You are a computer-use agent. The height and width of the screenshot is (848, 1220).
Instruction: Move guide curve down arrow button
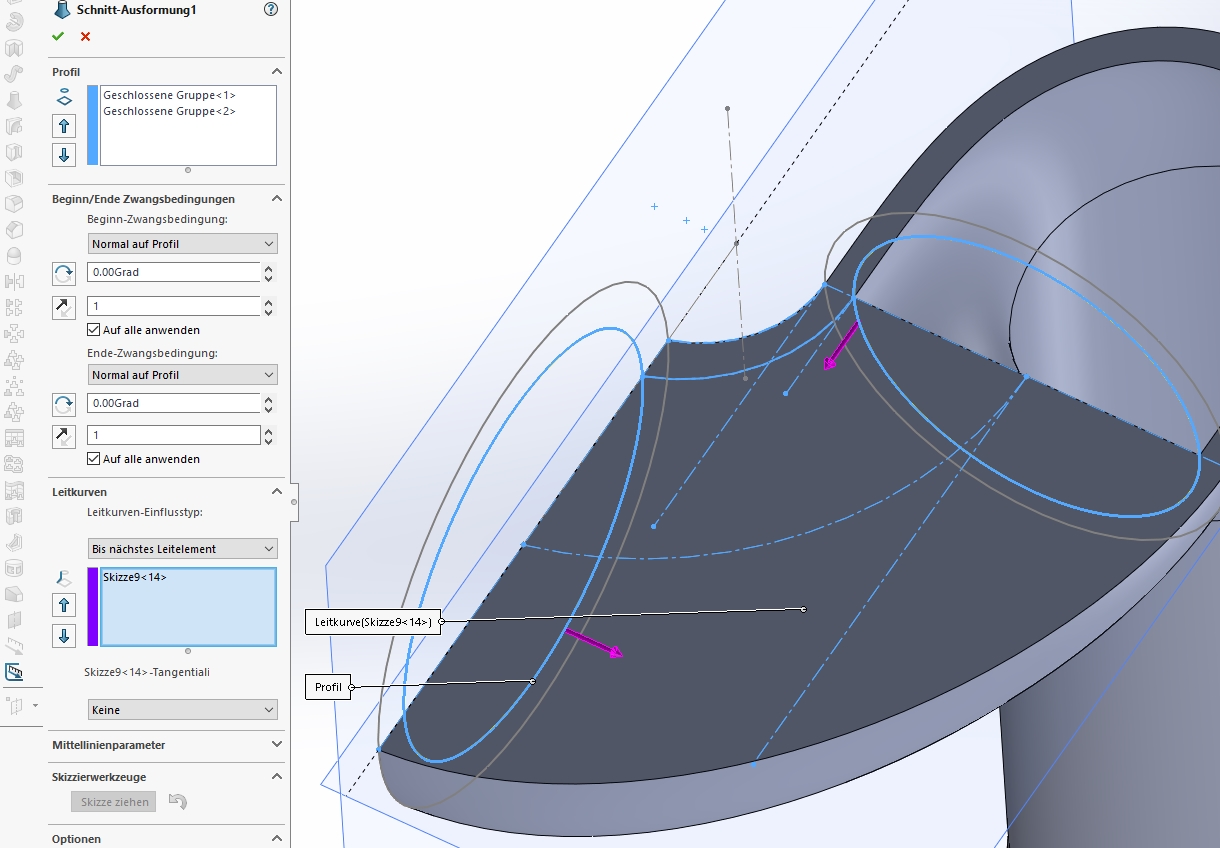click(x=64, y=635)
